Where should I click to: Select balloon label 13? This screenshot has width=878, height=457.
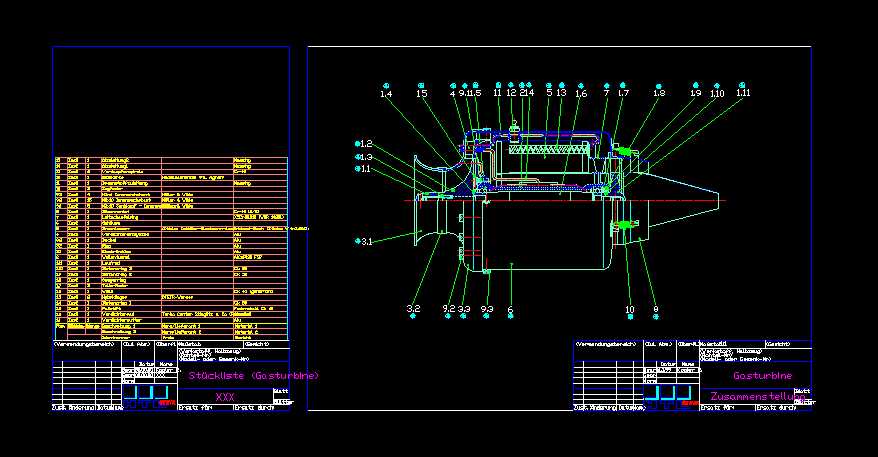(x=562, y=93)
